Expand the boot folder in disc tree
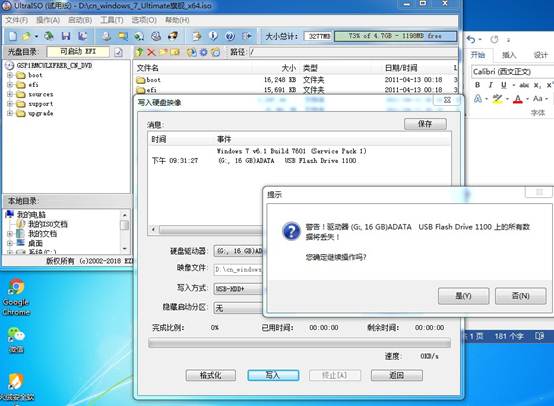Viewport: 554px width, 406px height. pyautogui.click(x=10, y=75)
